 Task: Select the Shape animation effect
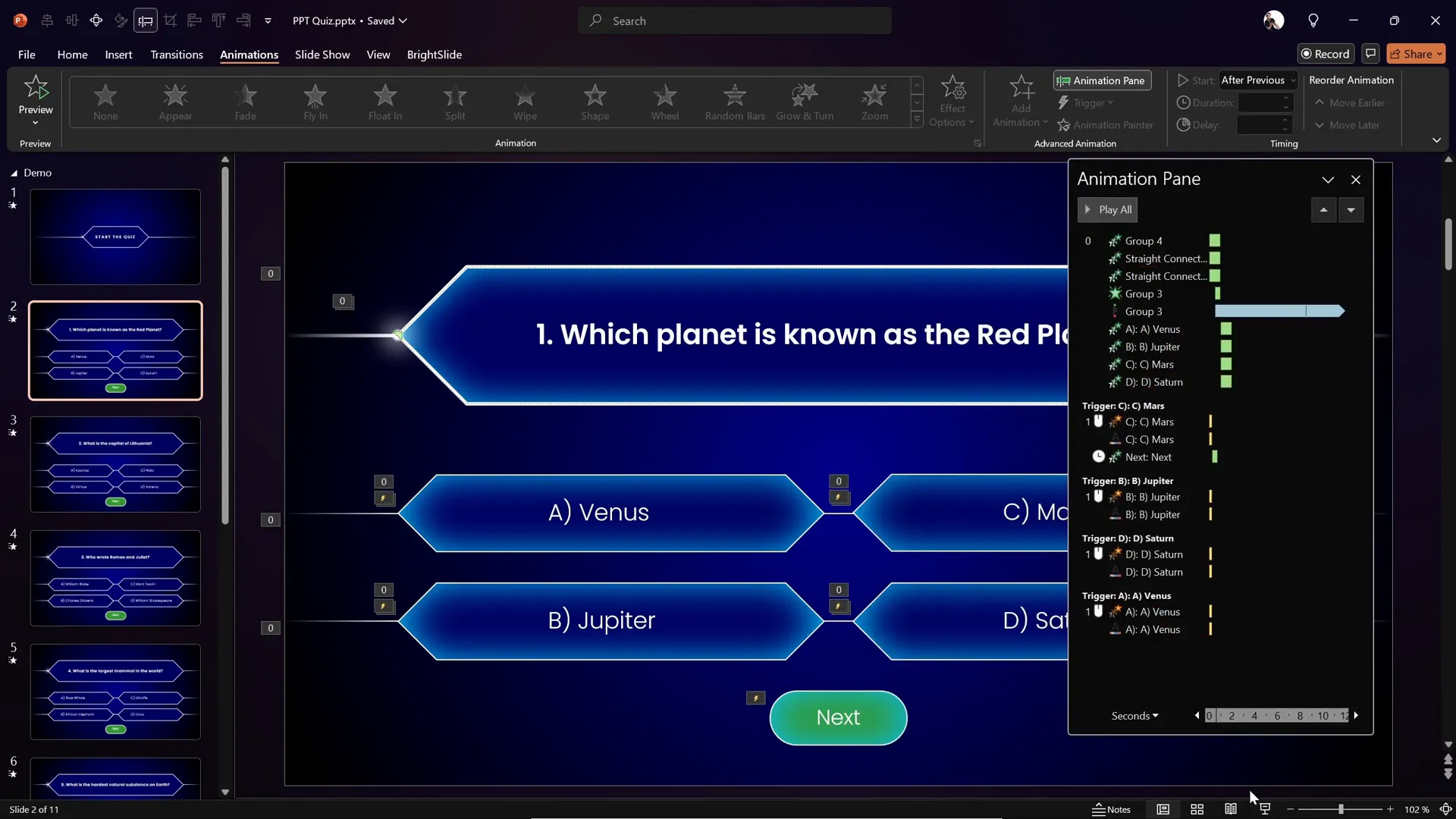(595, 102)
